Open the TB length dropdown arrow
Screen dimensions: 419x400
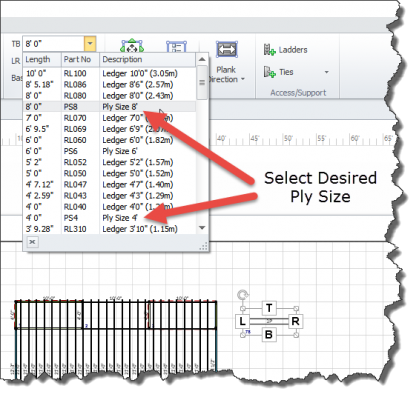tap(90, 44)
